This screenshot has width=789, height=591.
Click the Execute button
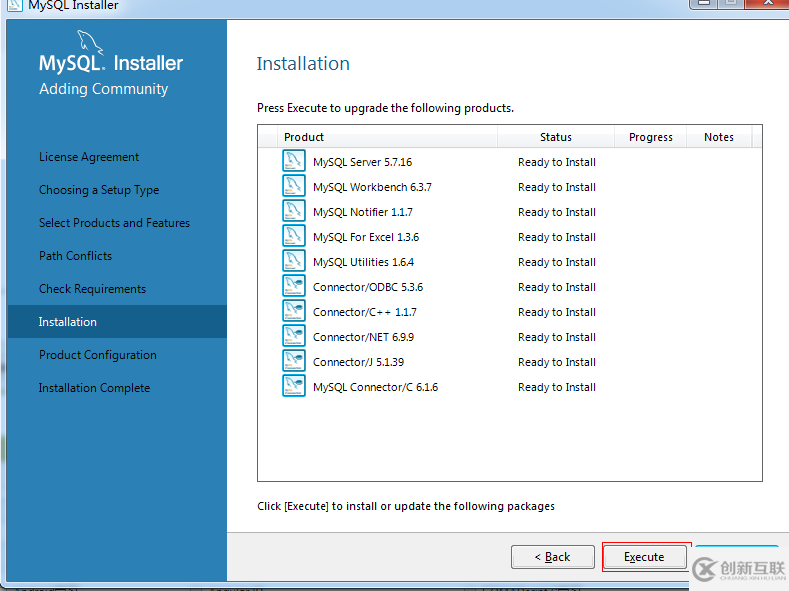645,557
